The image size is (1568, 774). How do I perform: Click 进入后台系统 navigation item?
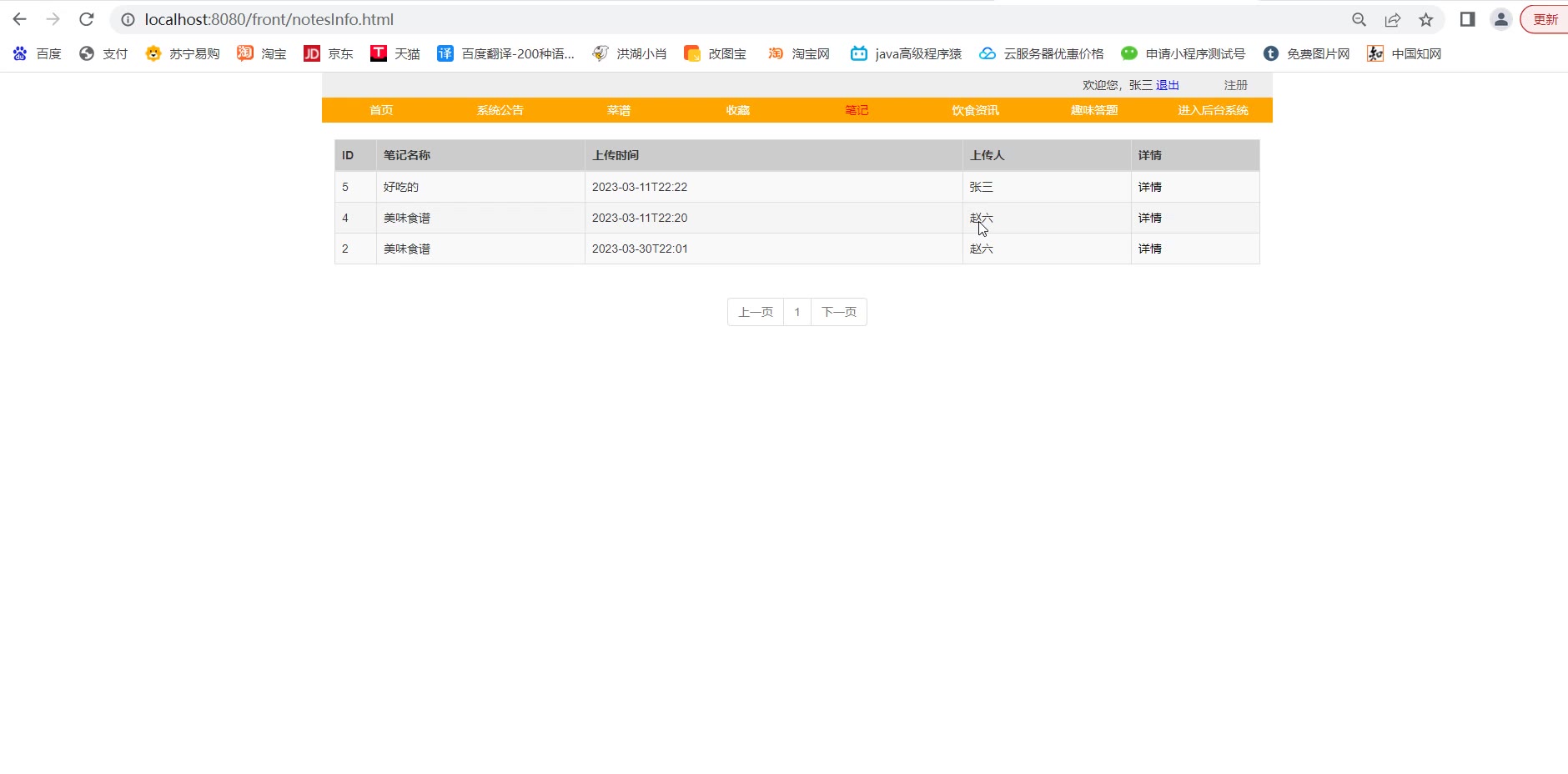(1214, 110)
